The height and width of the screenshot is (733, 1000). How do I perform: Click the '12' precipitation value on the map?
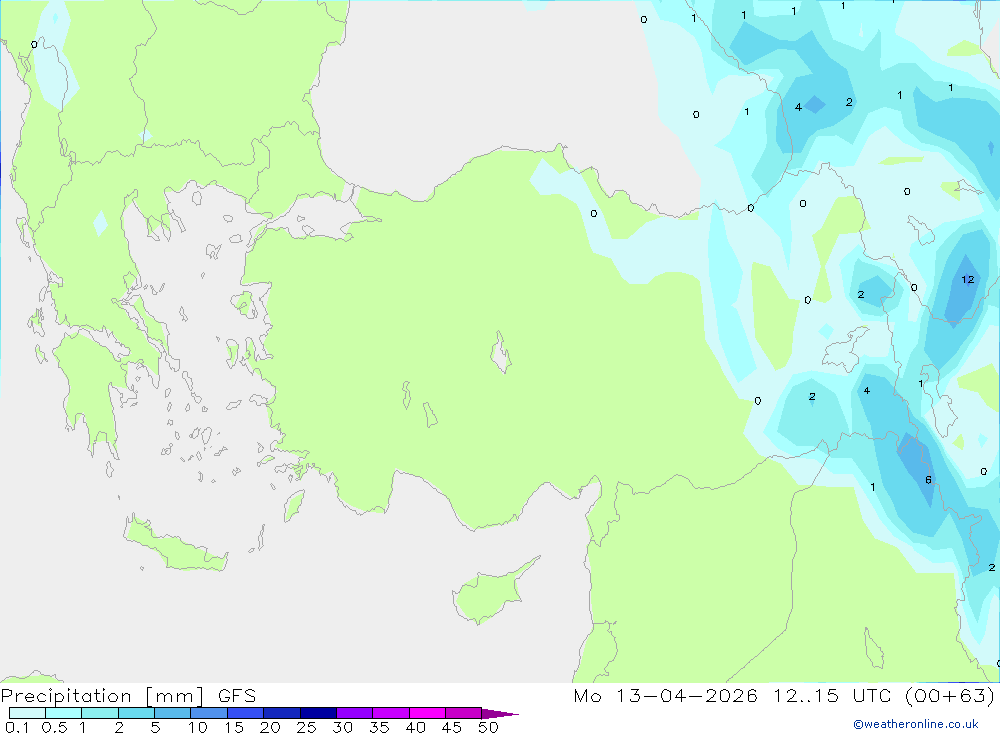[x=967, y=279]
